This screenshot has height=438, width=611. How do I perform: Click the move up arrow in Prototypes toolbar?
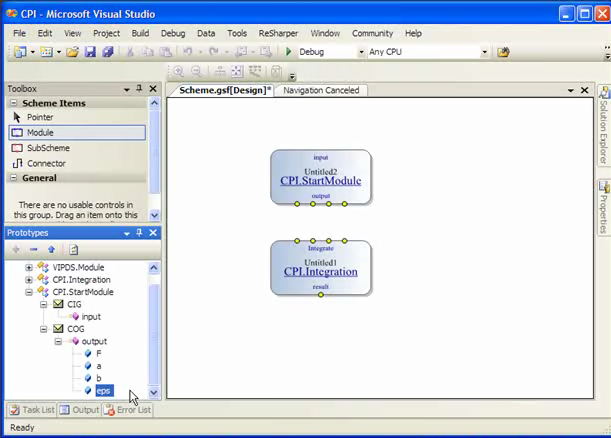51,249
